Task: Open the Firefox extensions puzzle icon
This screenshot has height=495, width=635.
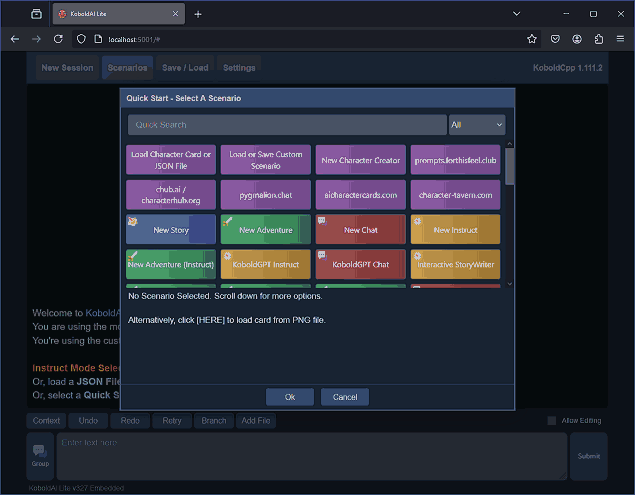Action: [x=599, y=39]
